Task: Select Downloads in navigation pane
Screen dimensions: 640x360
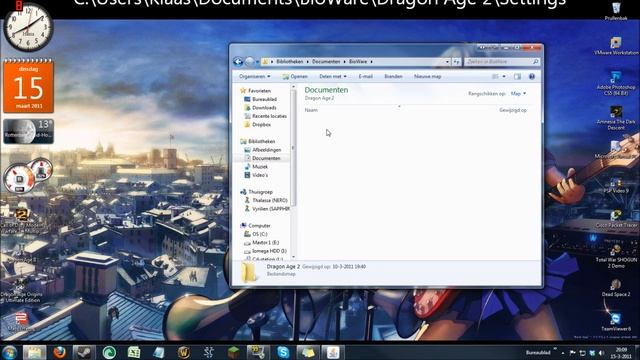Action: 260,108
